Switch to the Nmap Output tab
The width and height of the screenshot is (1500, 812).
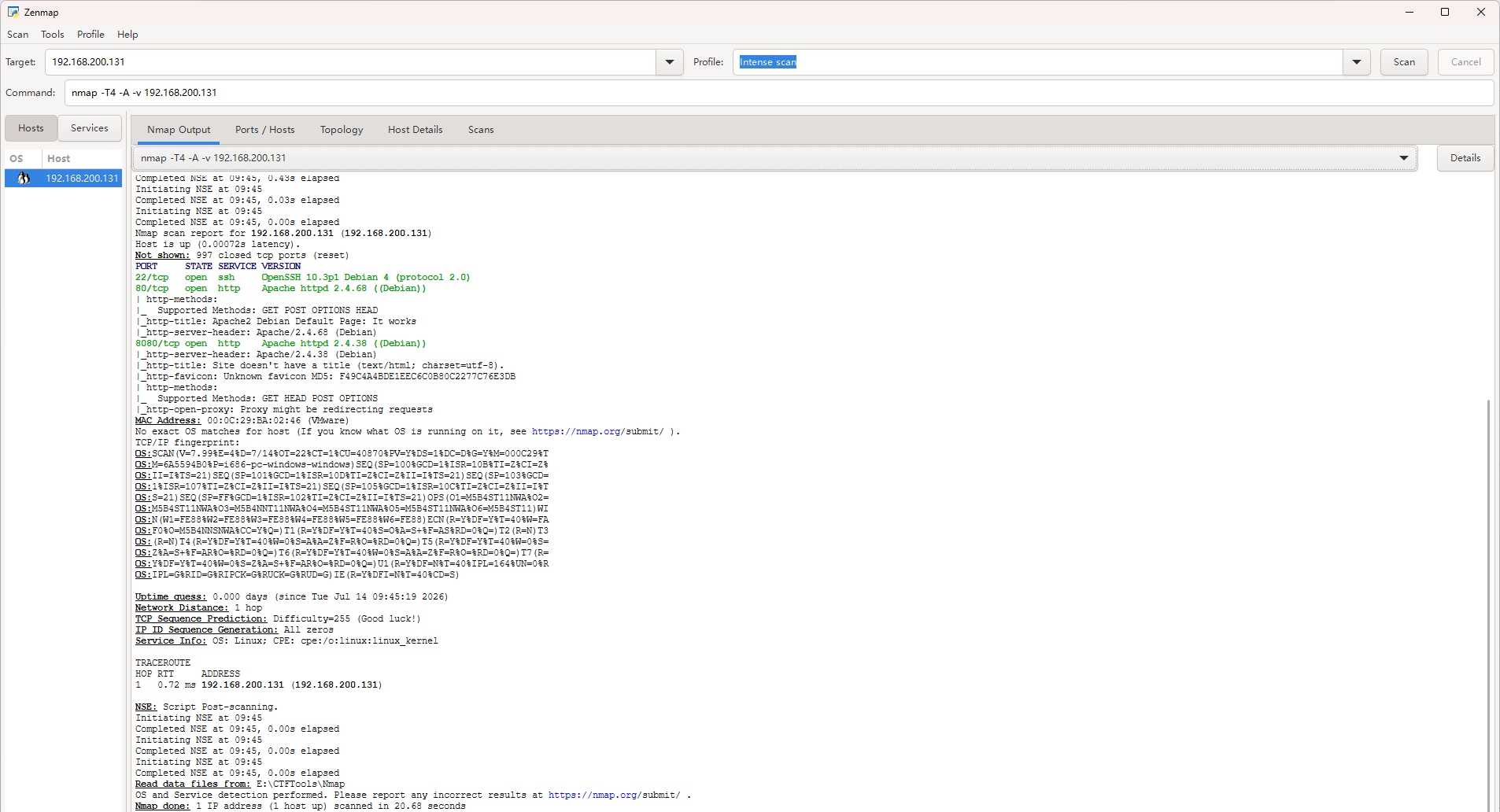179,130
